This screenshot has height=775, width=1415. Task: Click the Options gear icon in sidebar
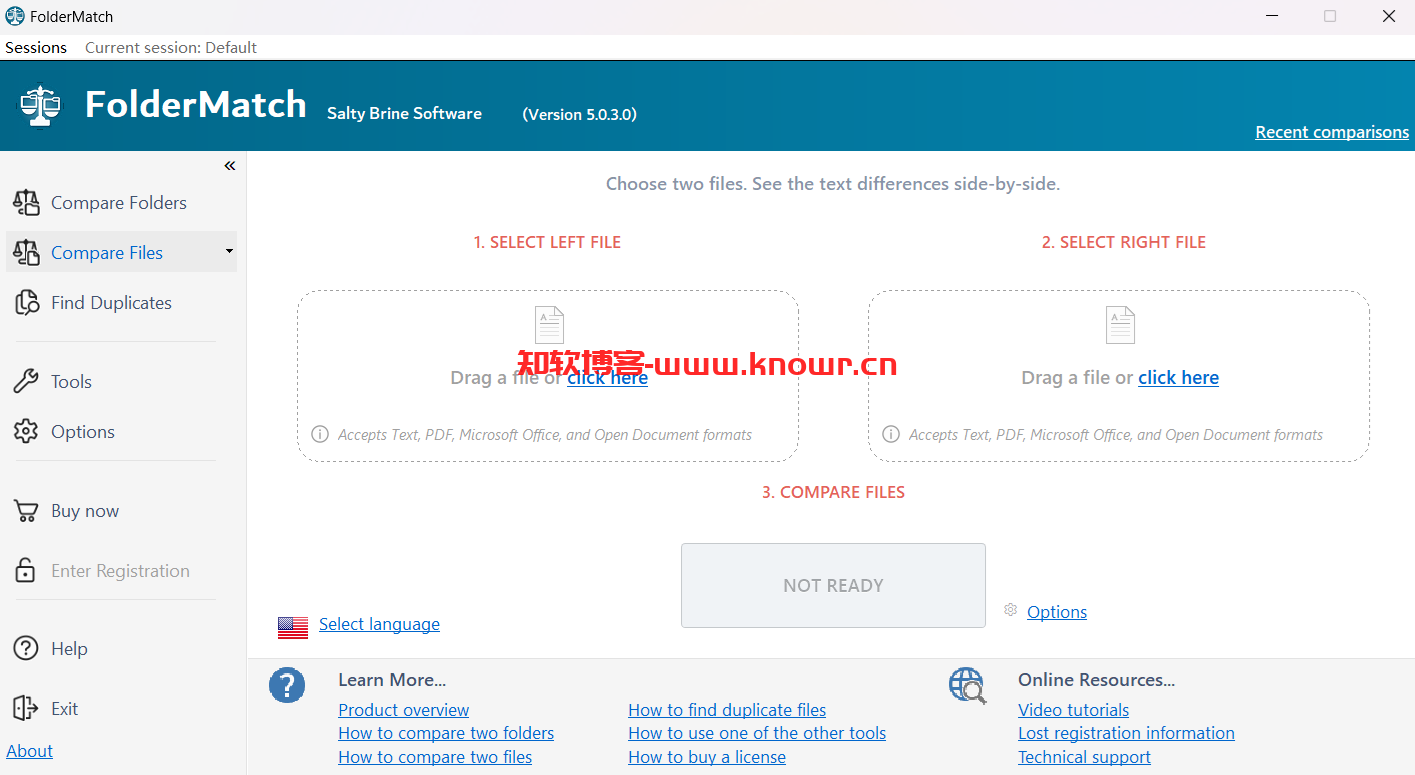pyautogui.click(x=26, y=431)
